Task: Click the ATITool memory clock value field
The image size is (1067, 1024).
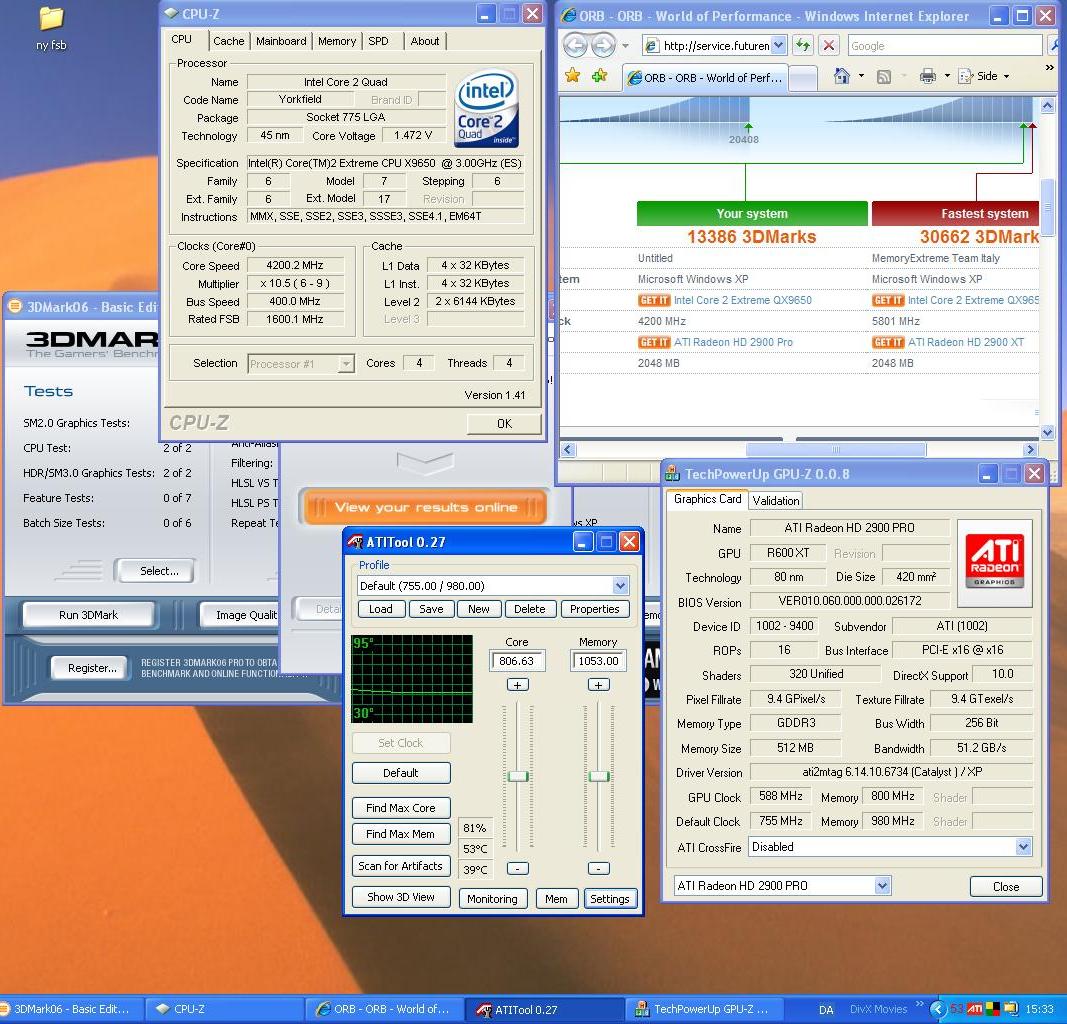Action: [x=598, y=661]
